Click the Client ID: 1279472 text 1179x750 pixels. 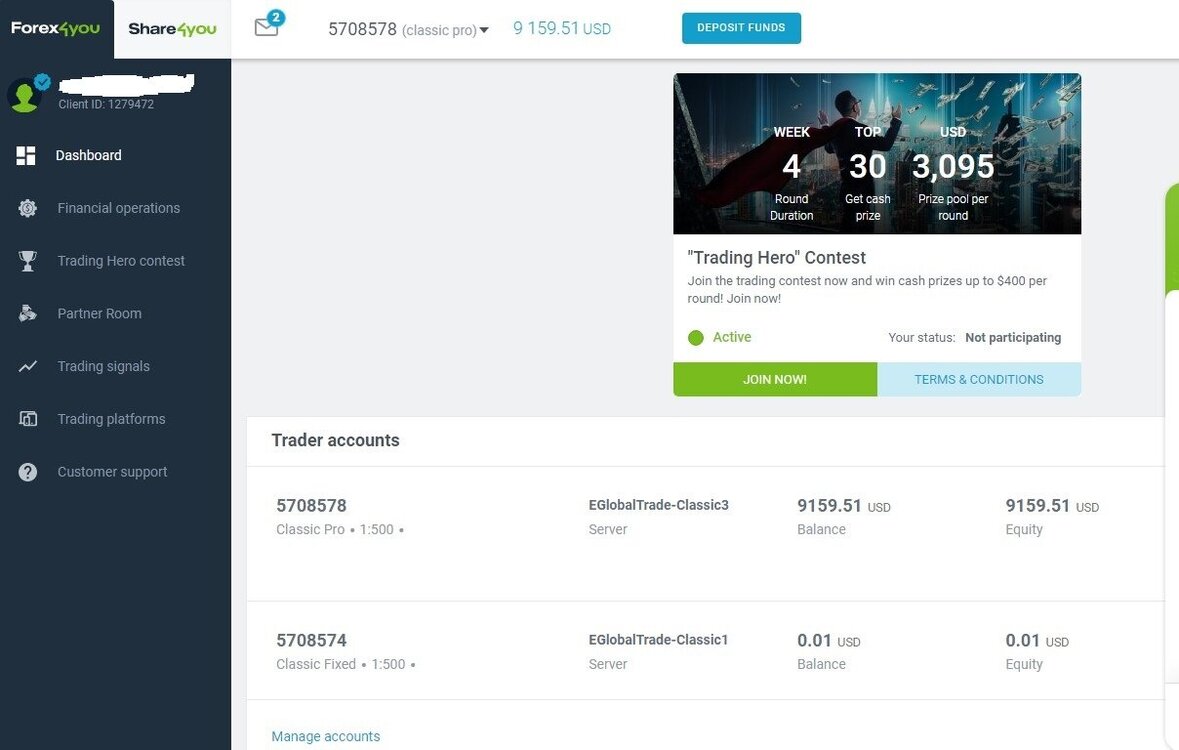click(106, 104)
